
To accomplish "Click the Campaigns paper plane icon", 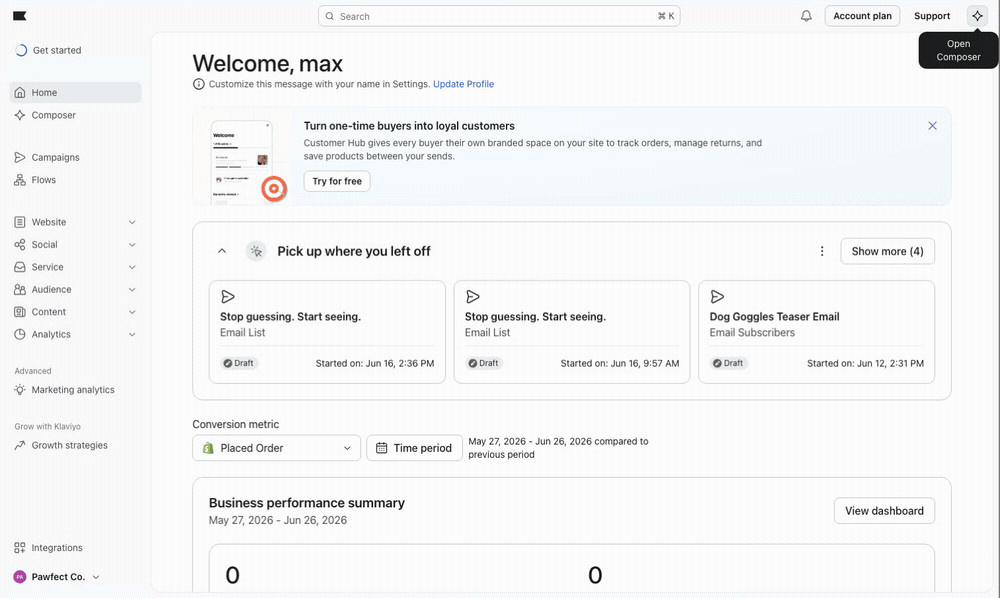I will [20, 157].
